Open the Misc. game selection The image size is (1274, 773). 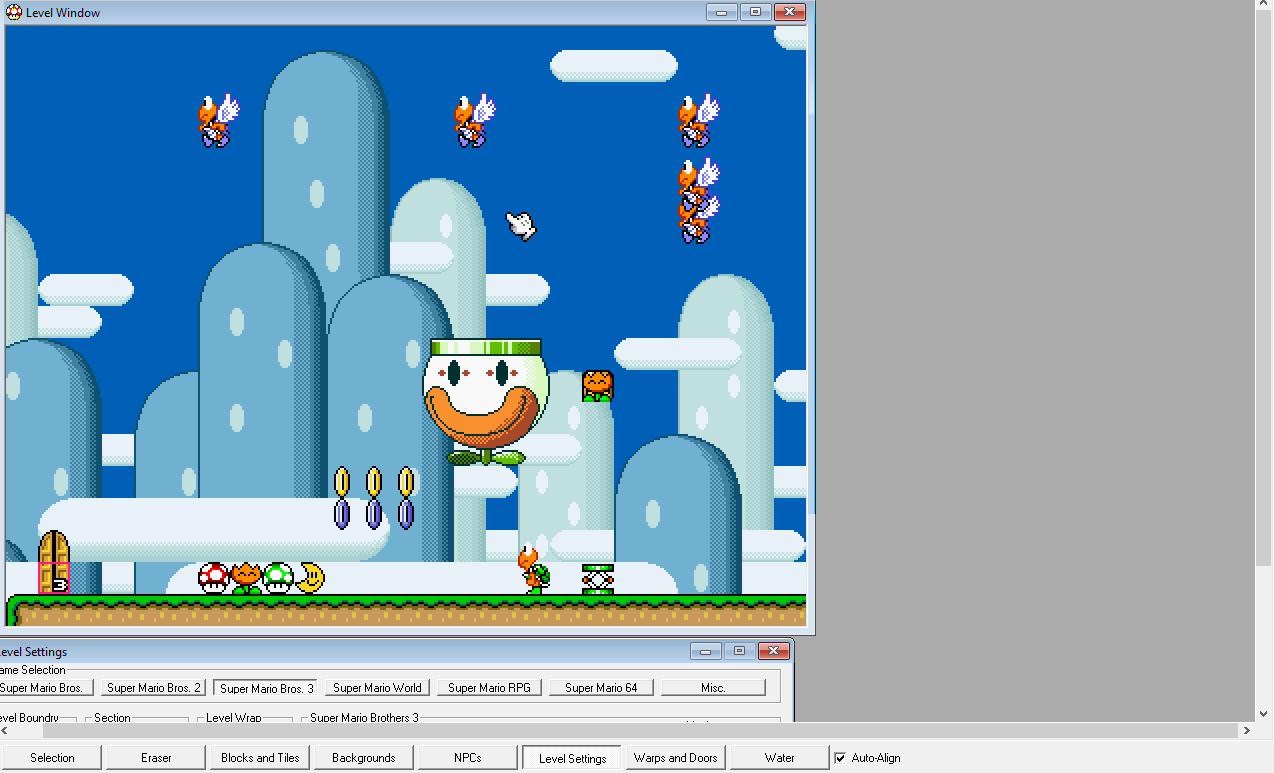point(713,688)
